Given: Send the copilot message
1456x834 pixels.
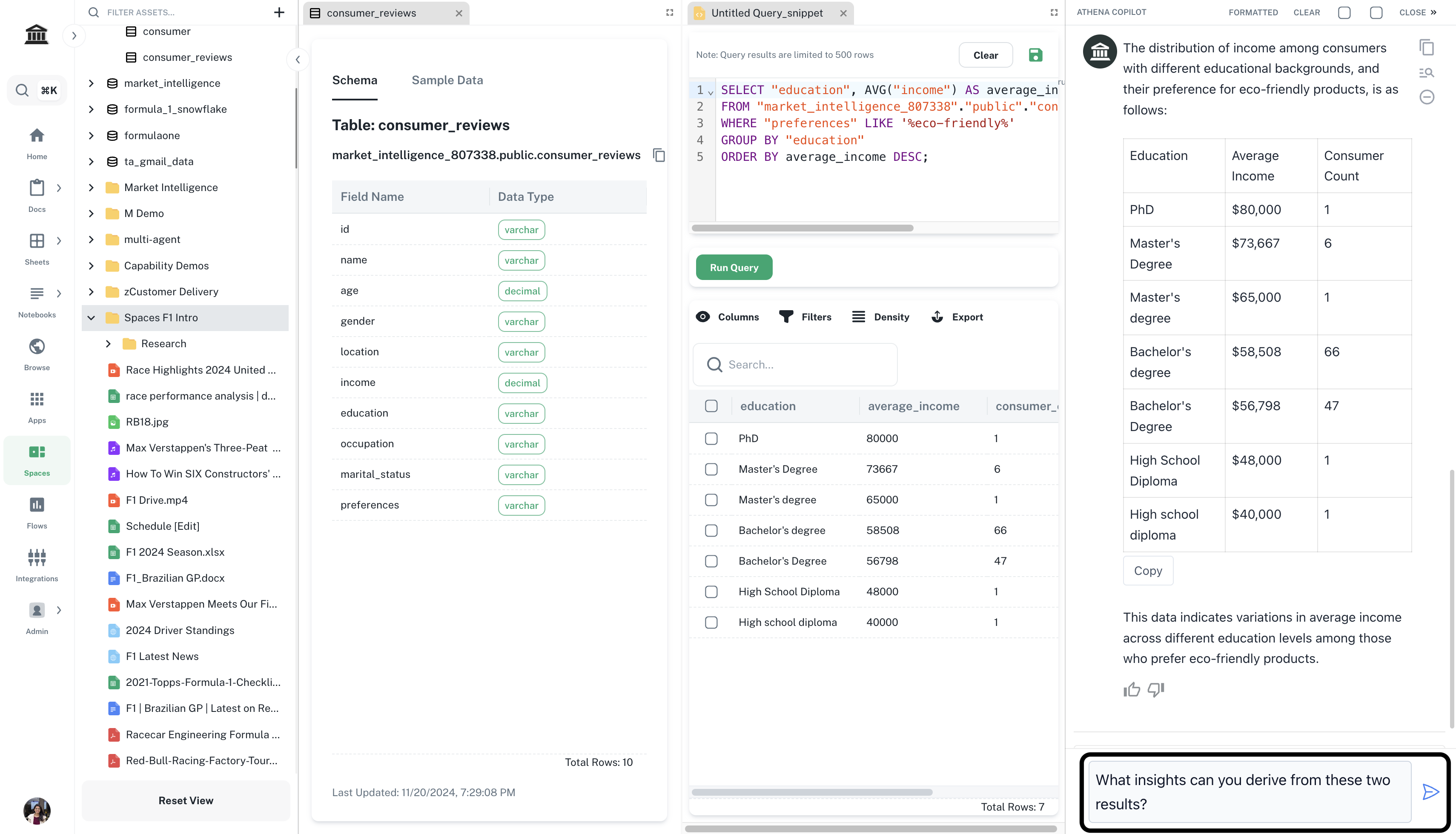Looking at the screenshot, I should click(x=1430, y=791).
